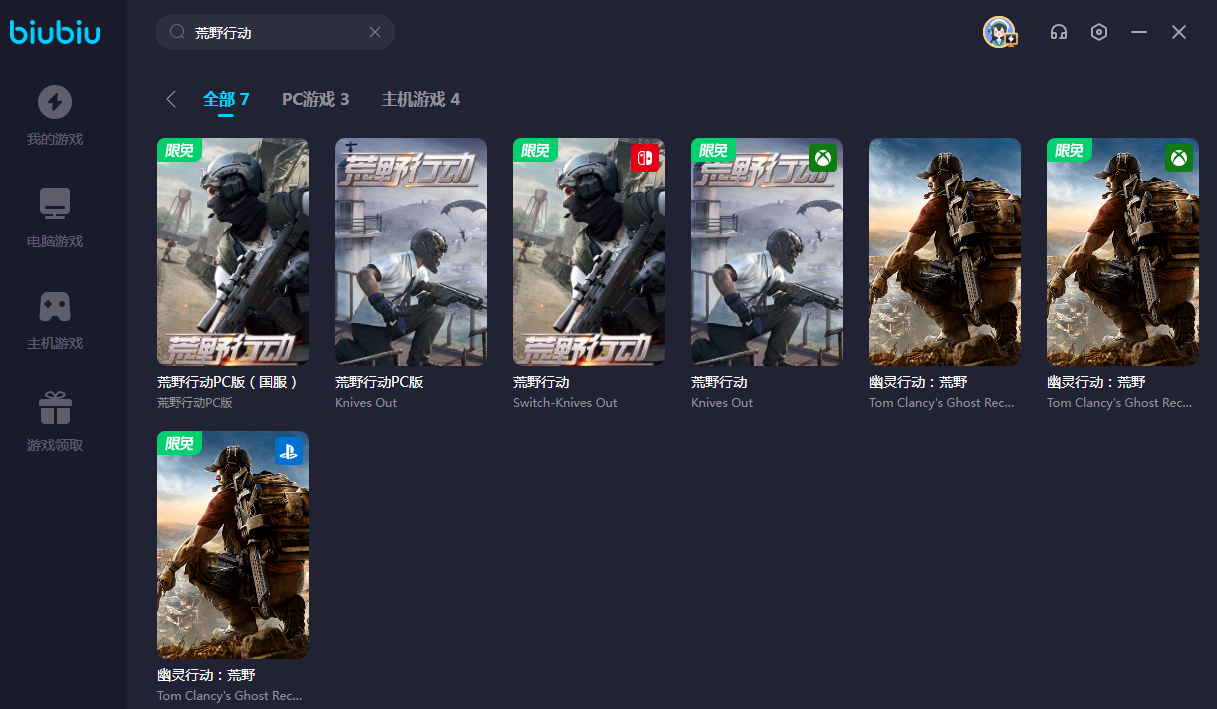Click Switch badge on 荒野行动 card
Screen dimensions: 1217x709
(x=645, y=158)
